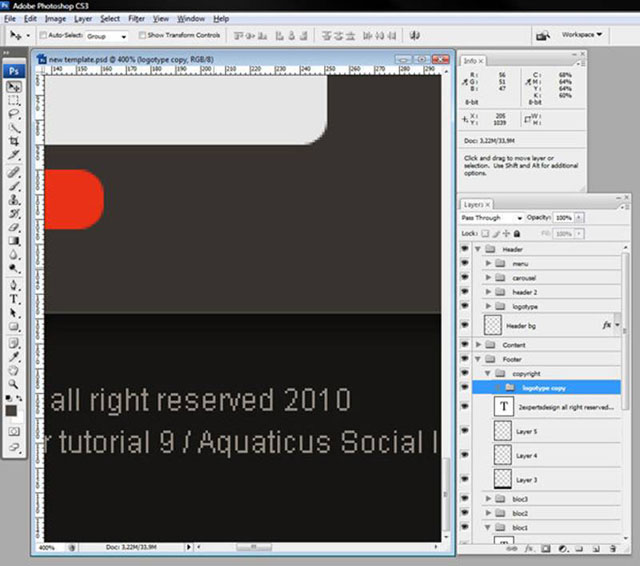Viewport: 640px width, 566px height.
Task: Select the Horizontal Type tool
Action: pos(14,299)
